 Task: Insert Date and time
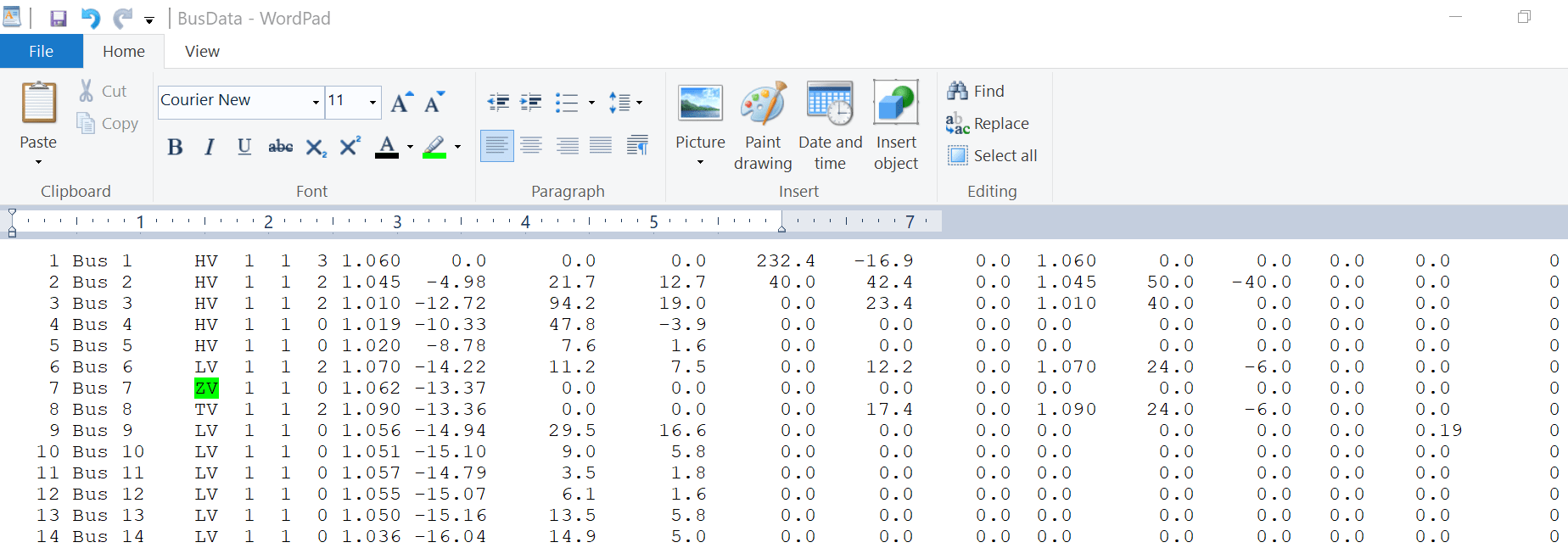(x=830, y=126)
